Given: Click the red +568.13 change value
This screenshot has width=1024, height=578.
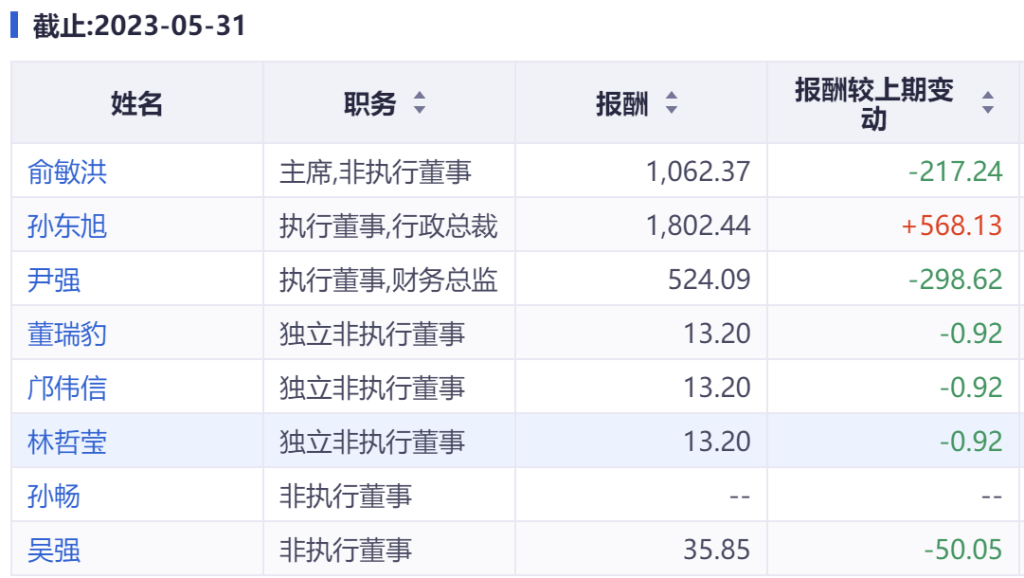Looking at the screenshot, I should 951,226.
